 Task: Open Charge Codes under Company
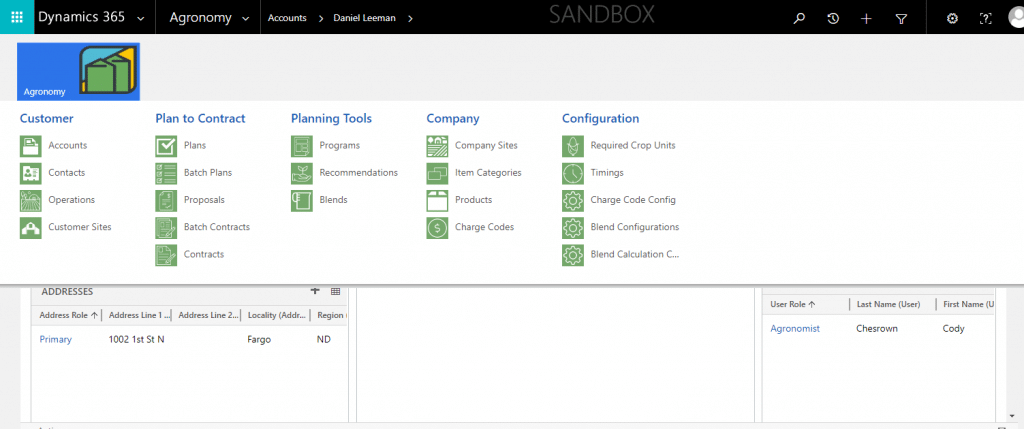[x=484, y=227]
